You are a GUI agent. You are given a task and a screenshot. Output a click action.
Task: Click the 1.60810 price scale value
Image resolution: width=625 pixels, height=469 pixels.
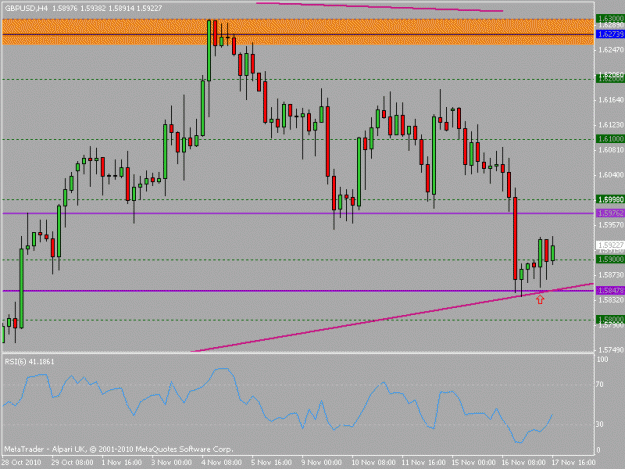point(611,150)
